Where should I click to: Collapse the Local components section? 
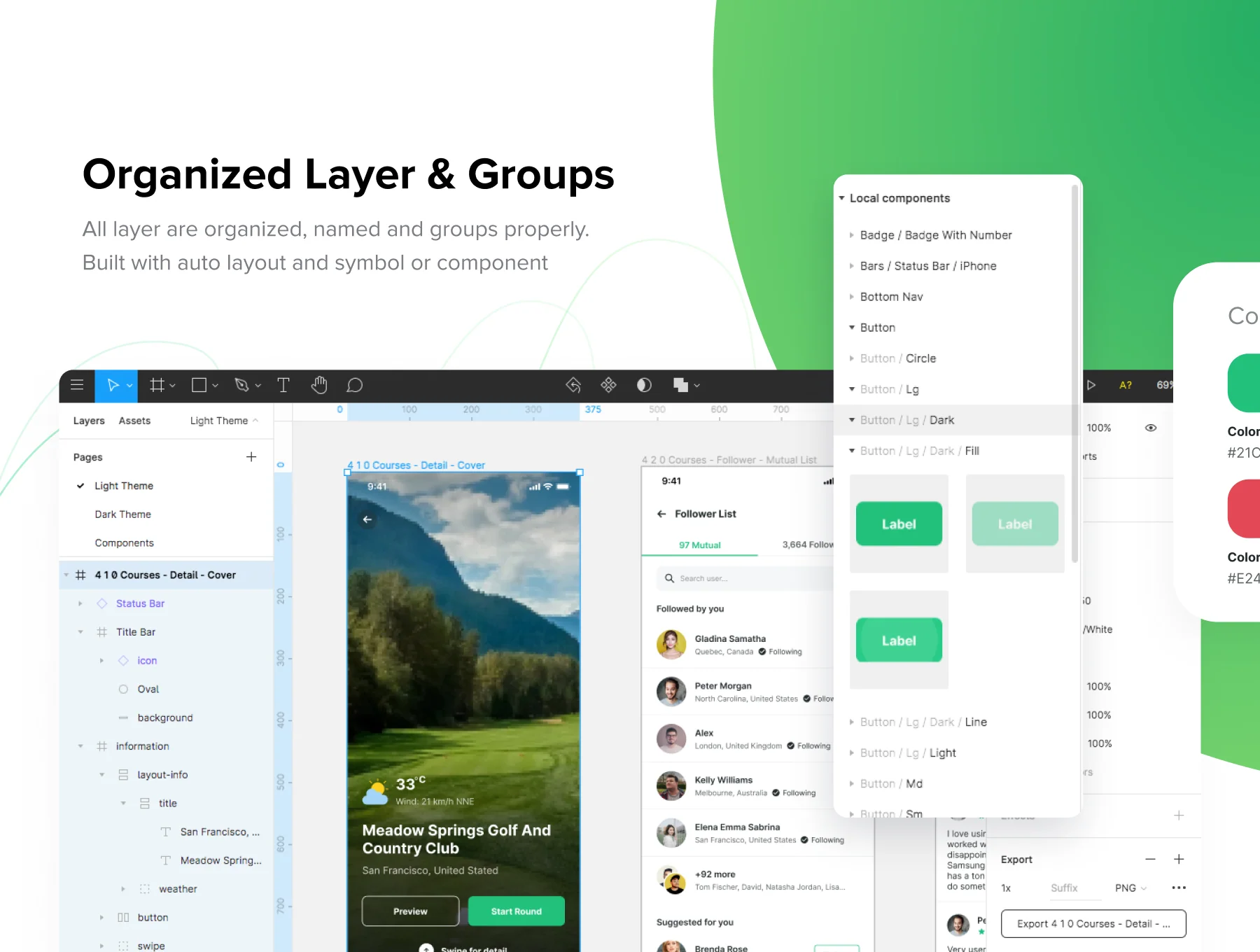pyautogui.click(x=842, y=198)
